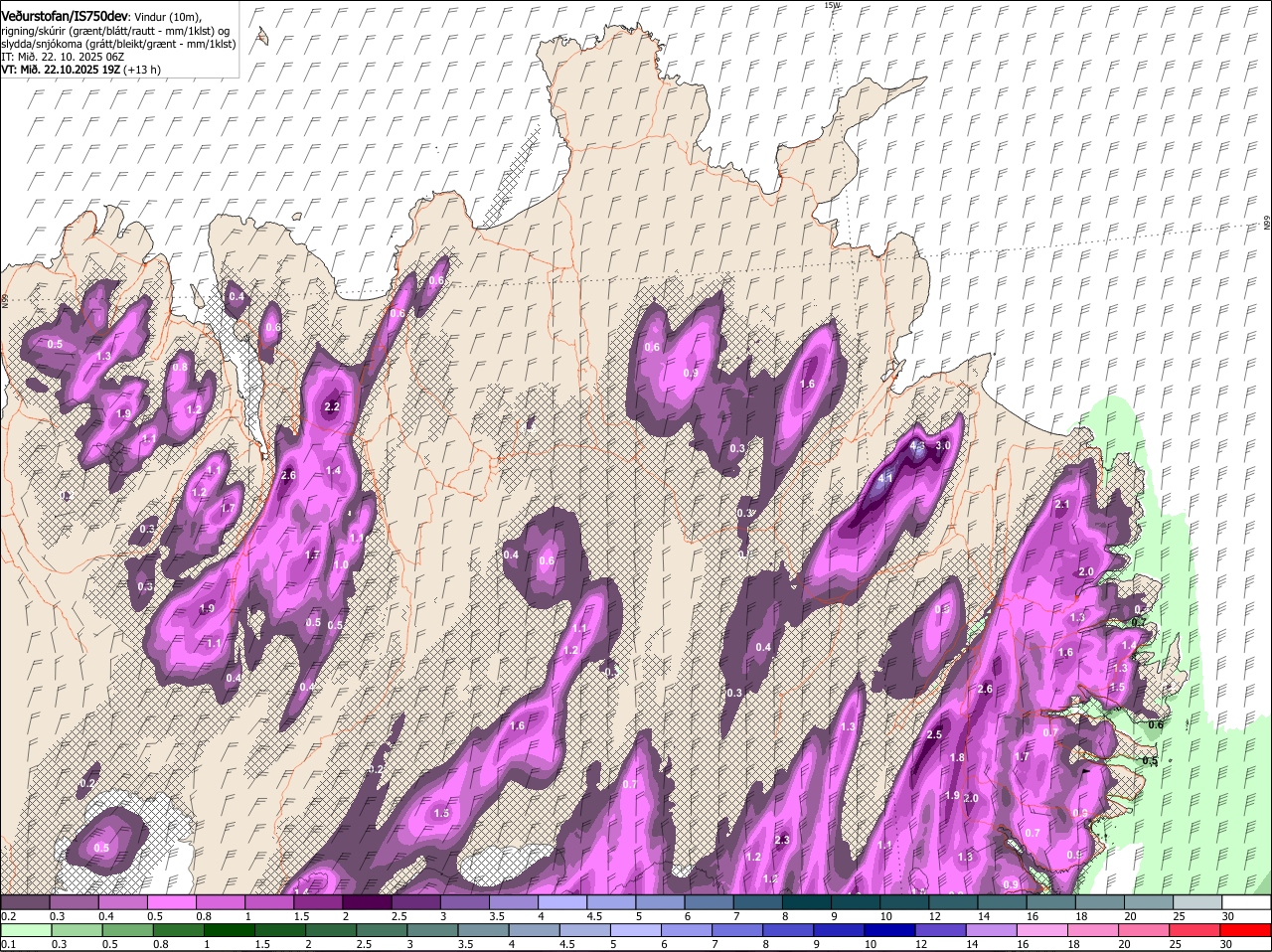
Task: Click the bold title "Veðurstofan/IS750dev"
Action: (x=66, y=15)
